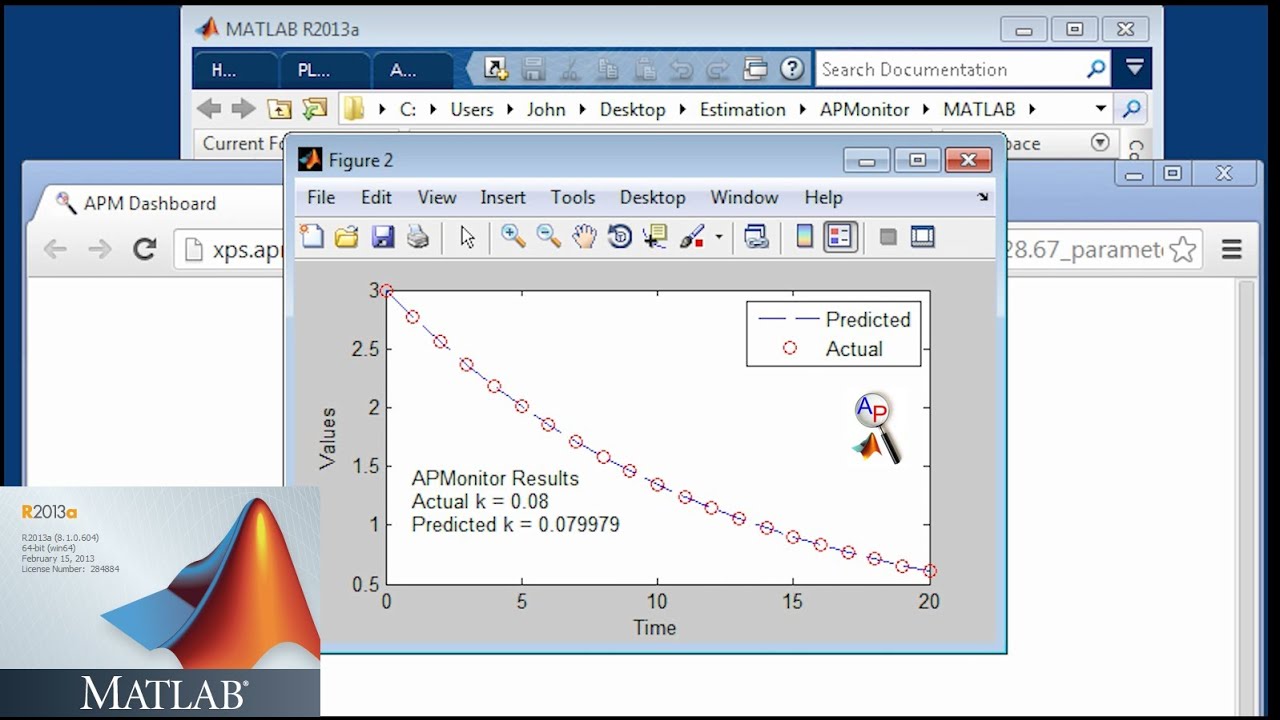Go up one folder level icon

[x=279, y=109]
